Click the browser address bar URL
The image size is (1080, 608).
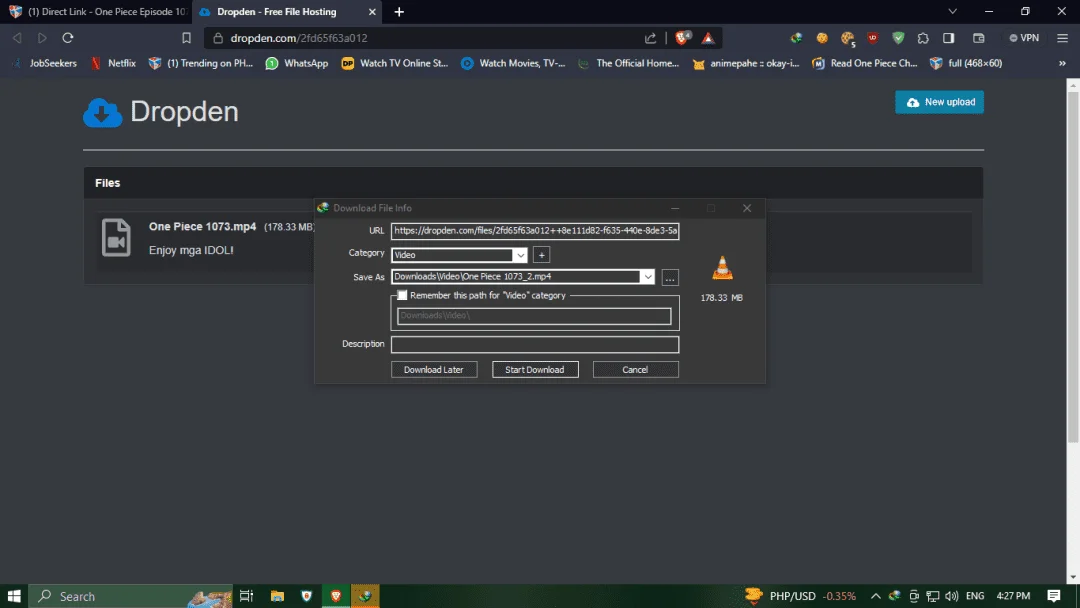point(299,38)
